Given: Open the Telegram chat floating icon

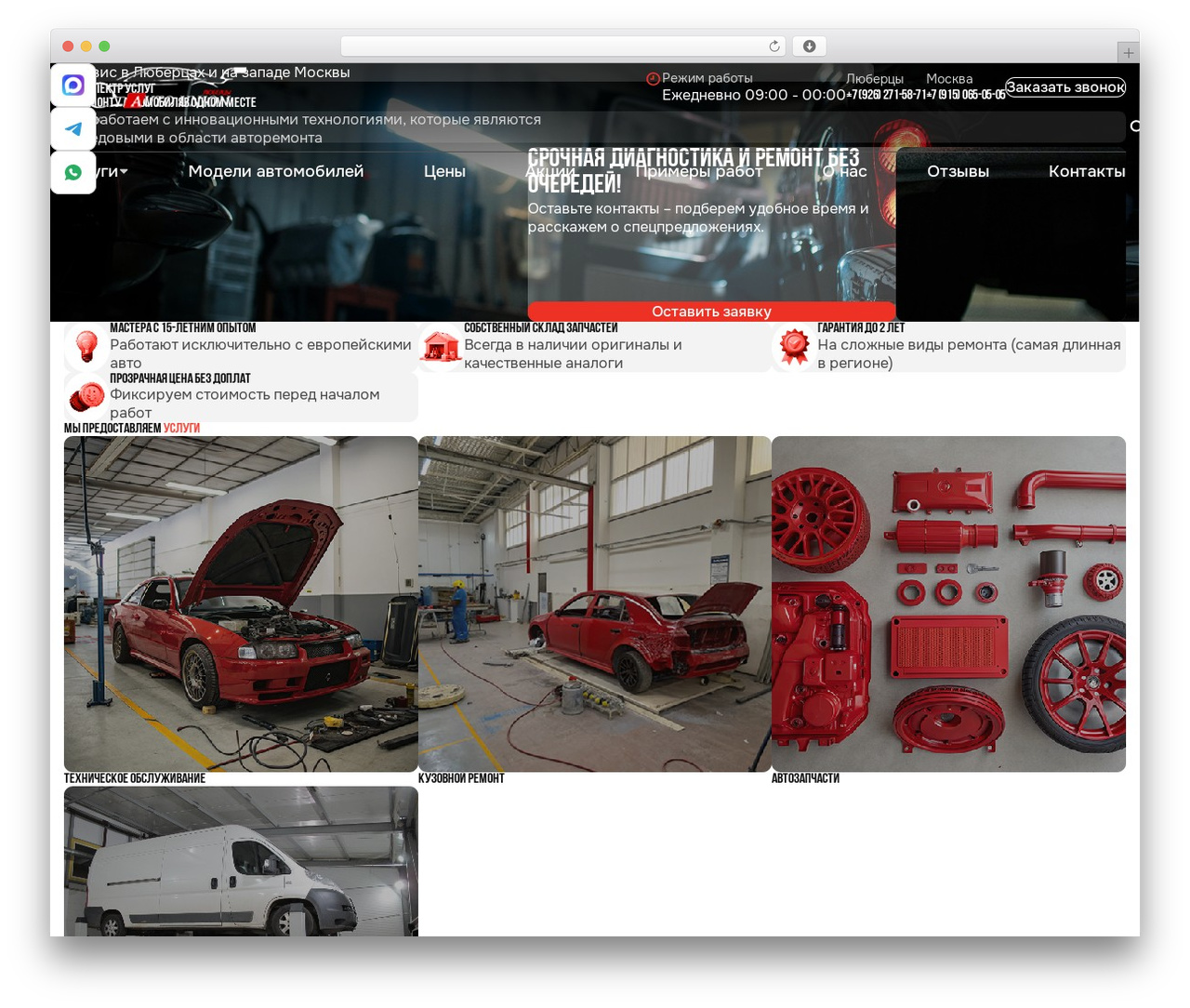Looking at the screenshot, I should click(x=73, y=129).
